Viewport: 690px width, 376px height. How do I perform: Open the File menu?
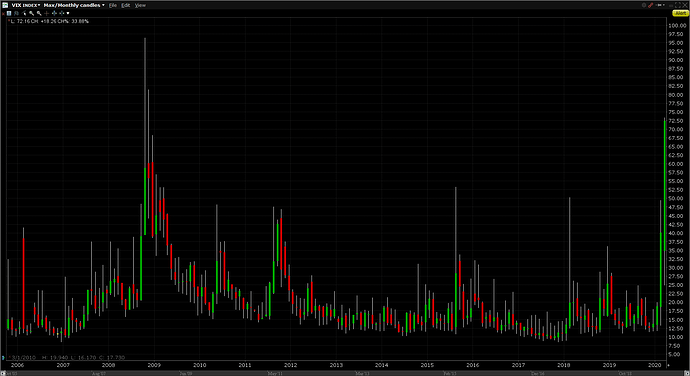tap(113, 5)
